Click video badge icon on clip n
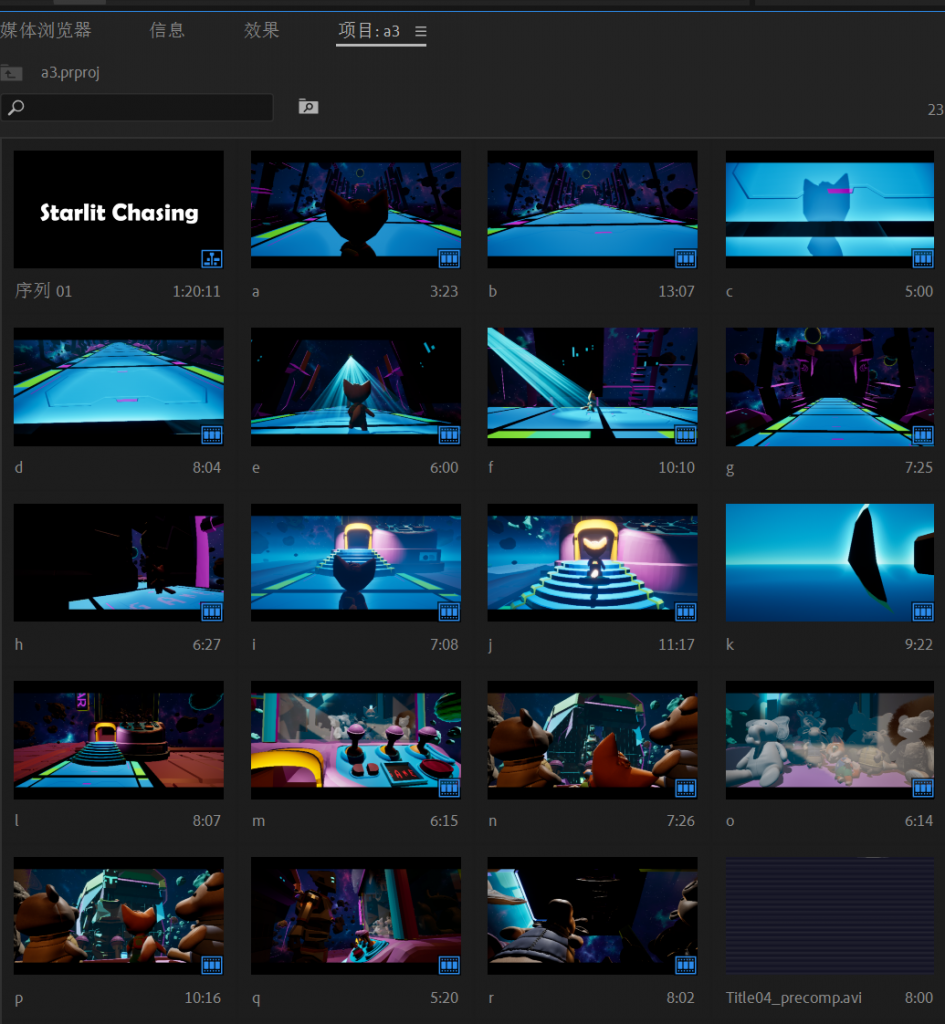This screenshot has height=1024, width=945. [x=685, y=788]
